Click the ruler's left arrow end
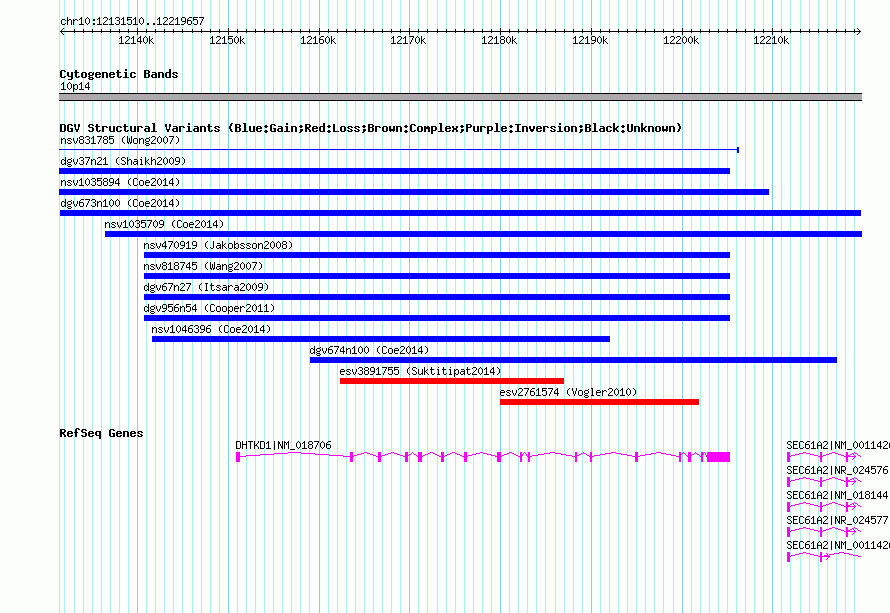Viewport: 890px width, 613px height. click(x=62, y=31)
